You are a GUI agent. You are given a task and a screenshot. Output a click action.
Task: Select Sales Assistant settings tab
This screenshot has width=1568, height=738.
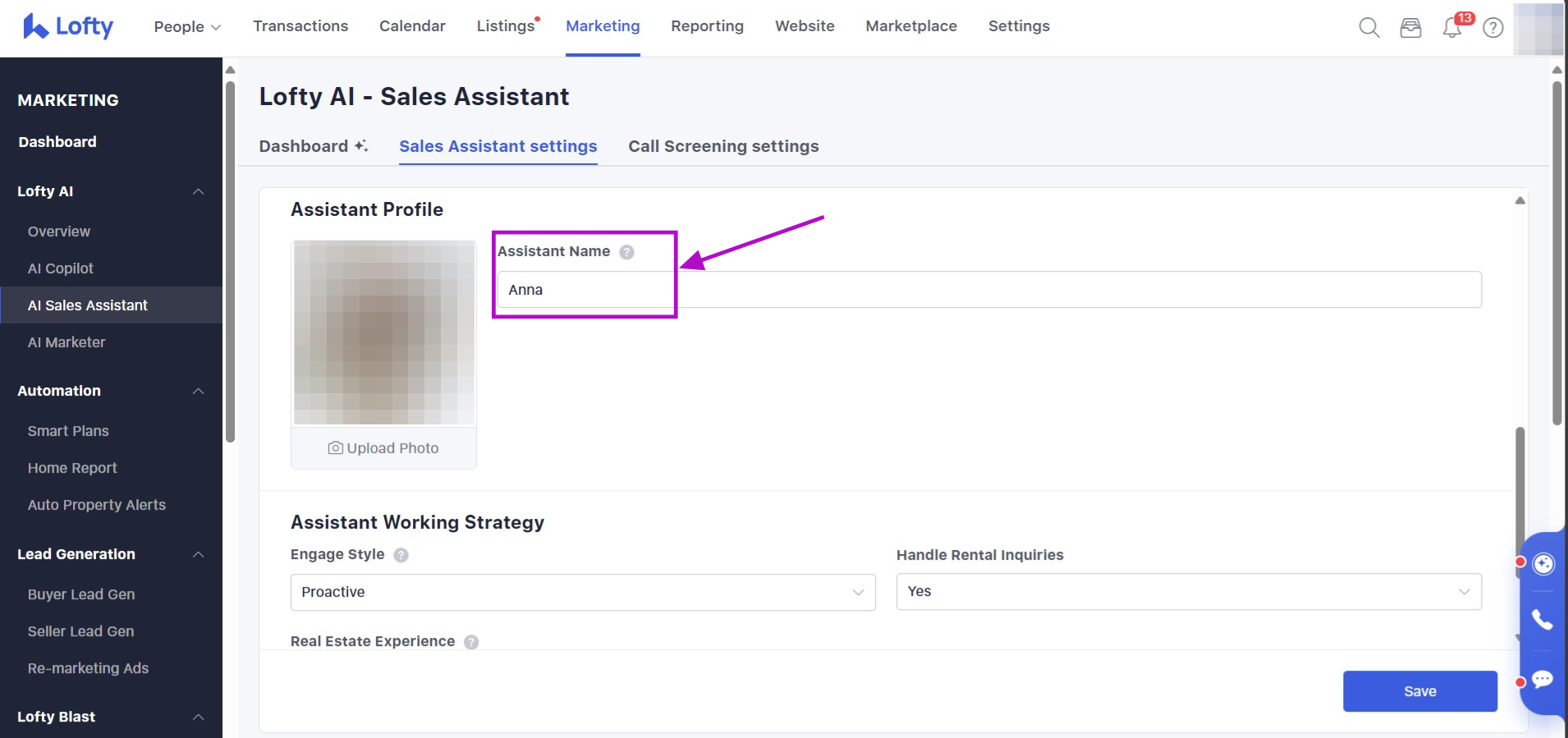497,146
